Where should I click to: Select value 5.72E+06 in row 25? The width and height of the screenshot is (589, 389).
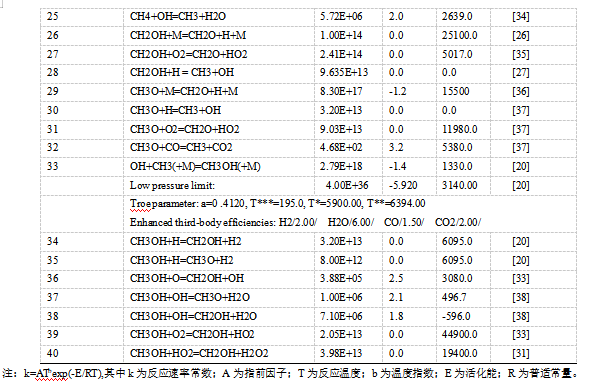(x=341, y=17)
